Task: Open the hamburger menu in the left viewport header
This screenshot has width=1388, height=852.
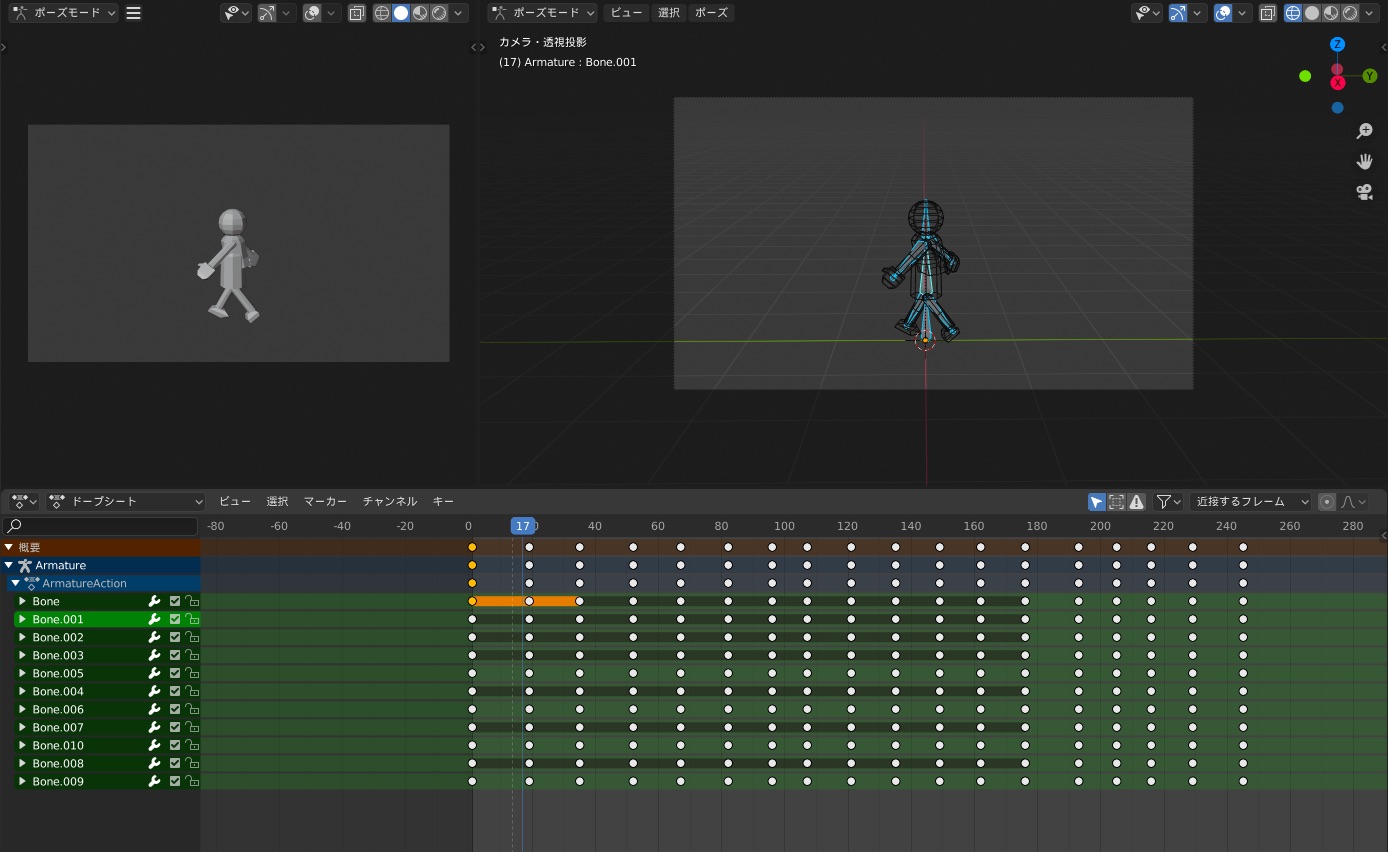Action: [134, 13]
